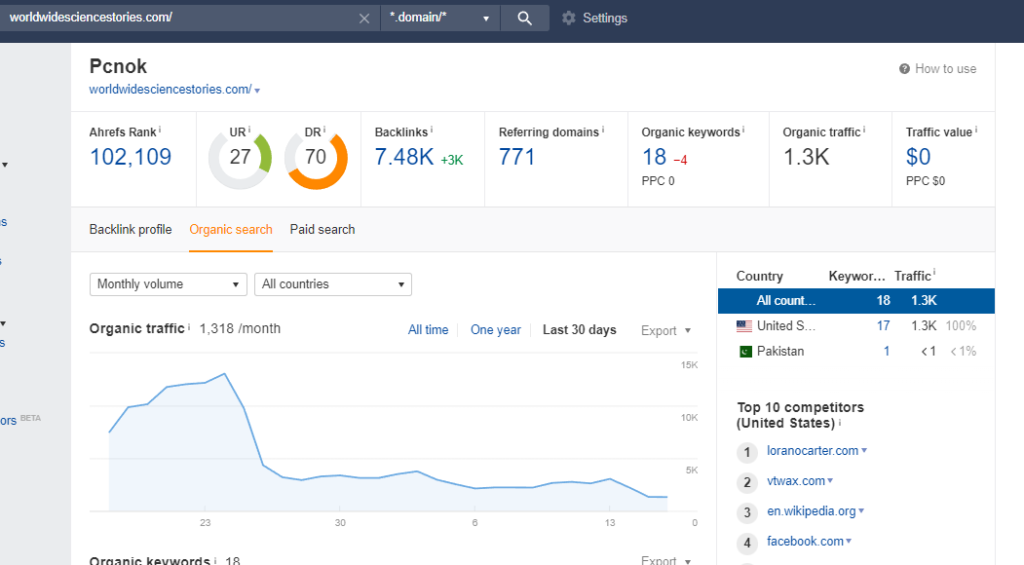Click the 1.3K organic traffic value
This screenshot has width=1024, height=565.
[806, 157]
